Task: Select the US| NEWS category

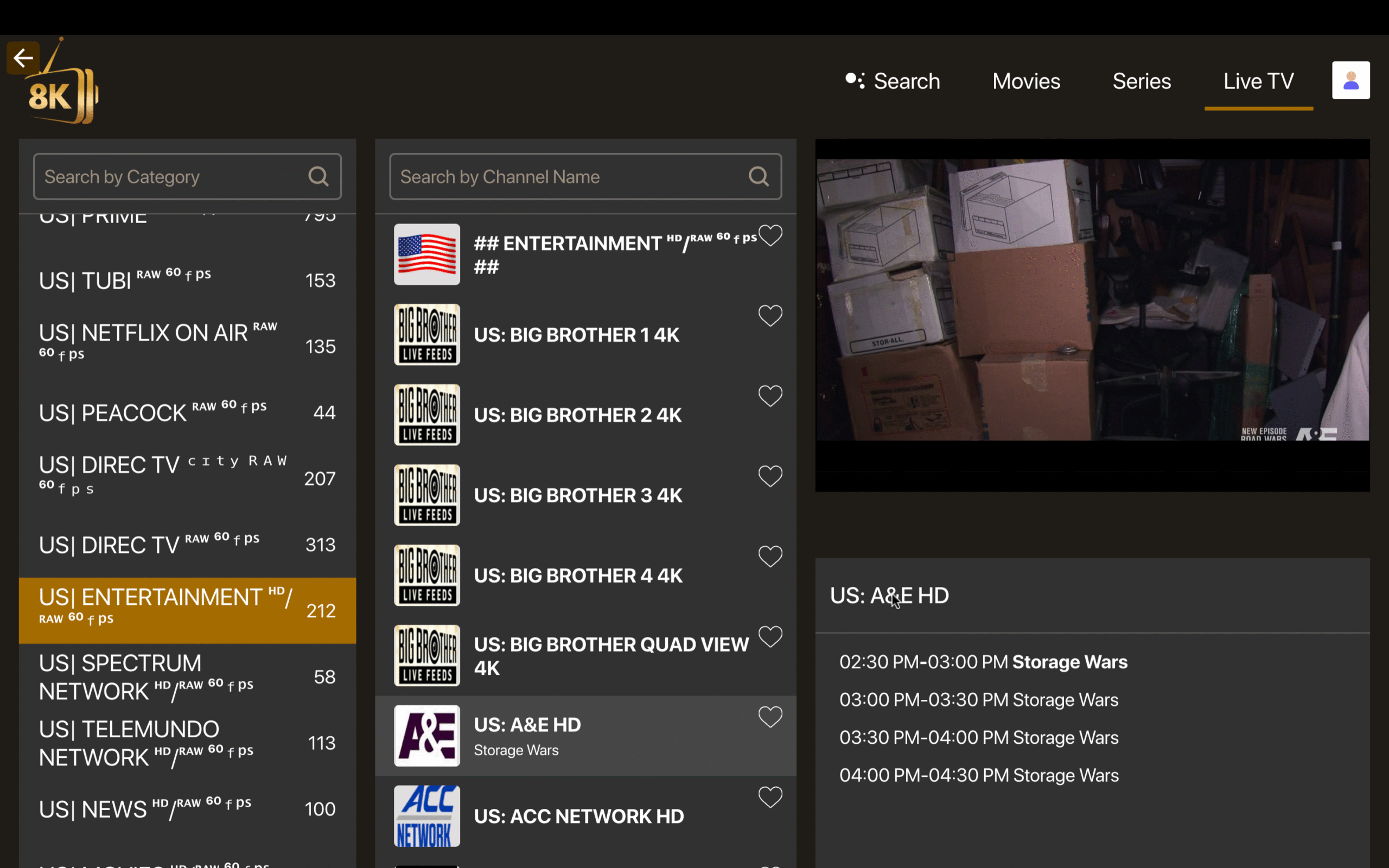Action: [x=187, y=809]
